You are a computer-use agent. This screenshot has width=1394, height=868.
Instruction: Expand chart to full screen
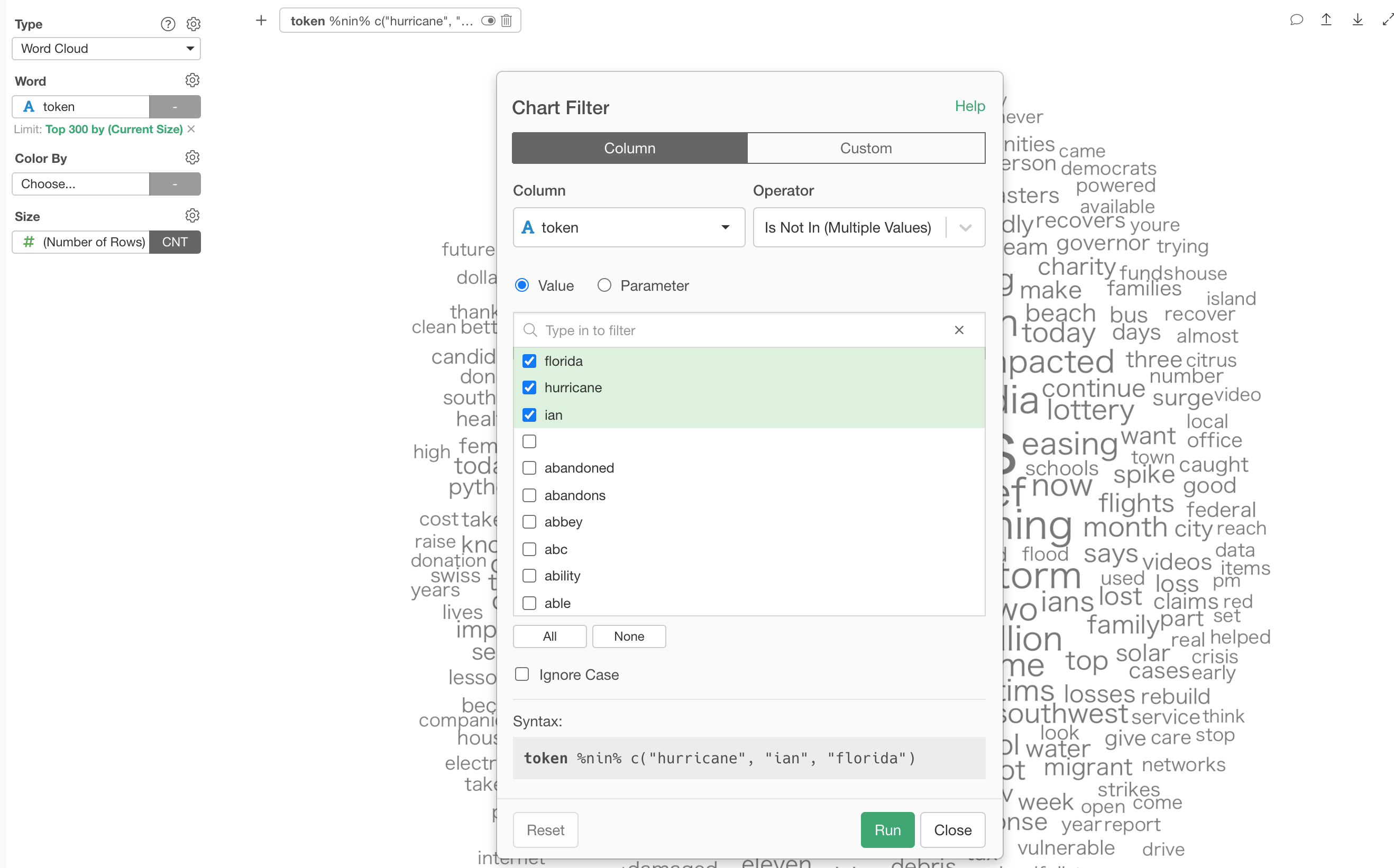[1387, 20]
